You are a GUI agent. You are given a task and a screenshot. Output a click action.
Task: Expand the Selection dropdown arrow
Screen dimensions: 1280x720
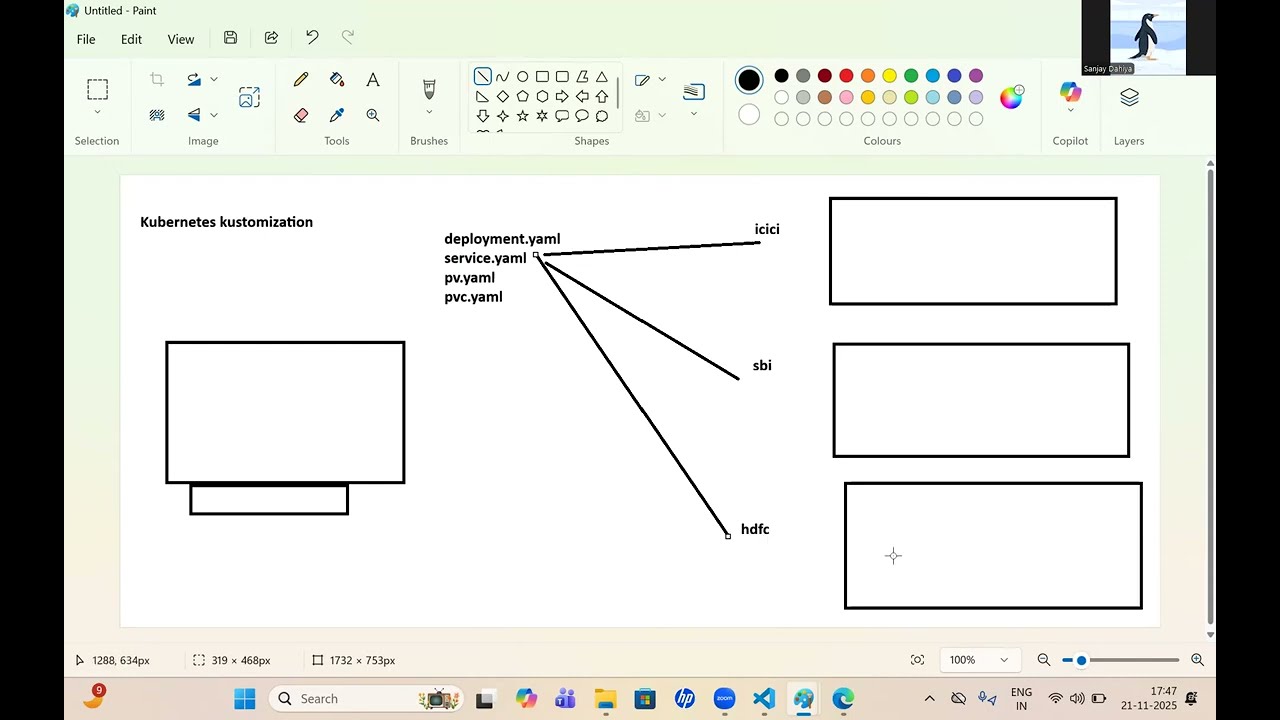(97, 112)
